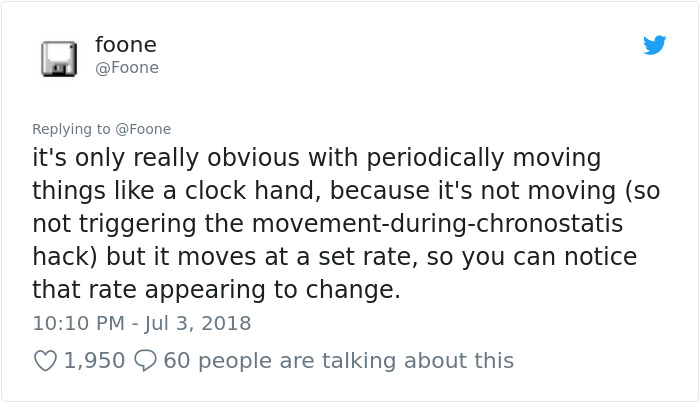This screenshot has width=700, height=403.
Task: Like the tweet via the heart icon
Action: (45, 361)
